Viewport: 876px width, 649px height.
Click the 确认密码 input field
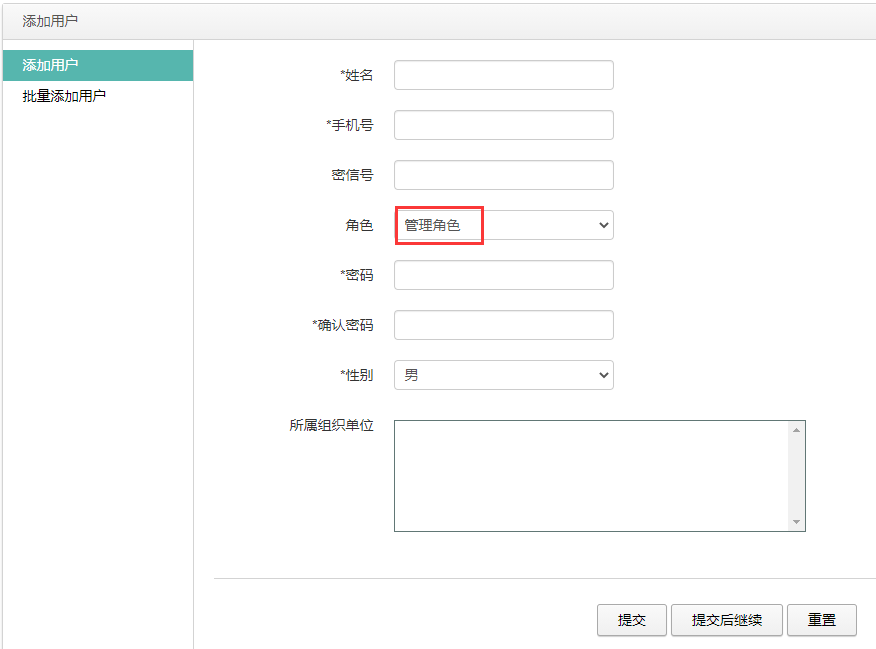click(x=503, y=325)
